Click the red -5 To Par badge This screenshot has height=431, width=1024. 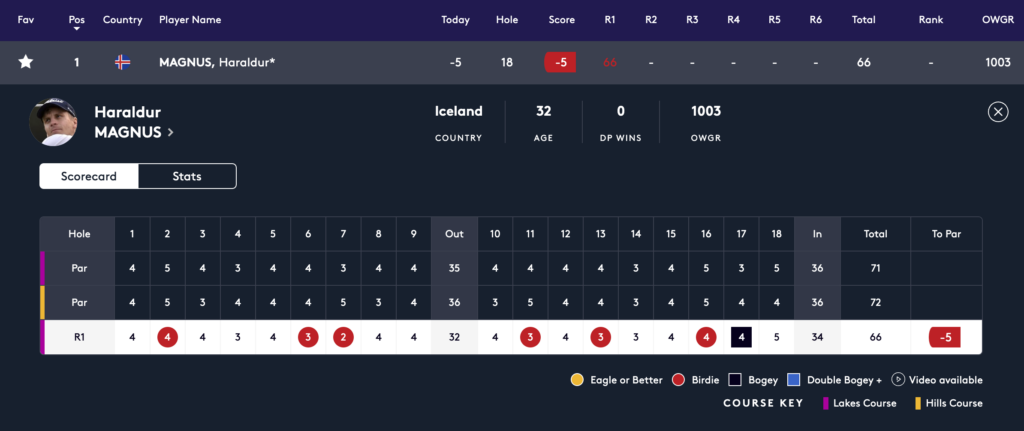(945, 337)
